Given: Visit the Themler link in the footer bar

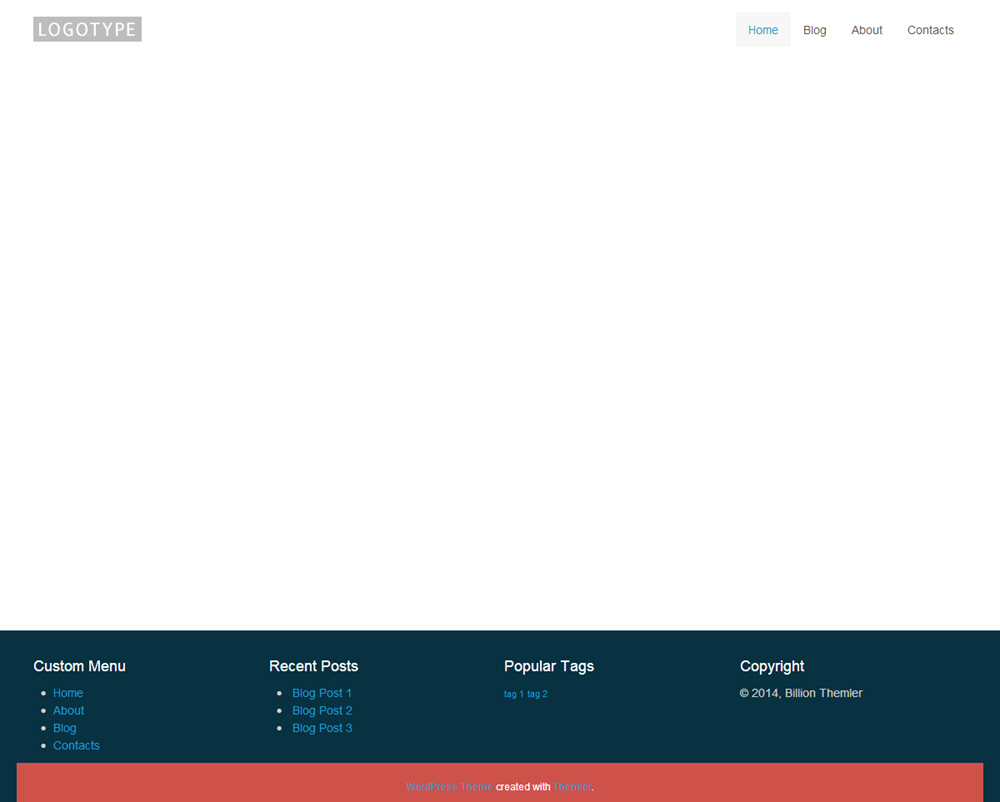Looking at the screenshot, I should point(572,787).
